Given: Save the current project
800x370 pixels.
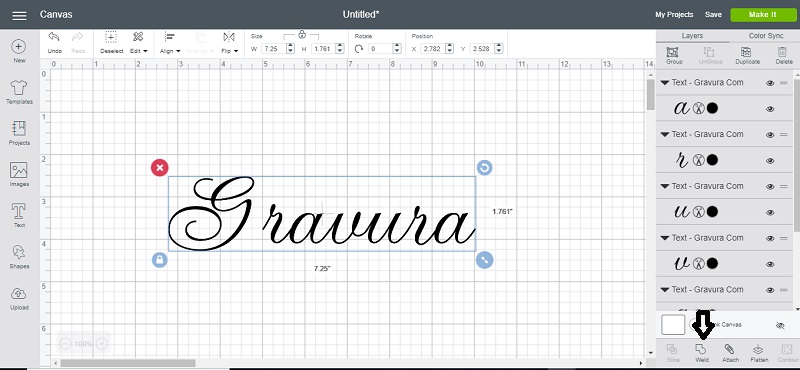Looking at the screenshot, I should [713, 15].
